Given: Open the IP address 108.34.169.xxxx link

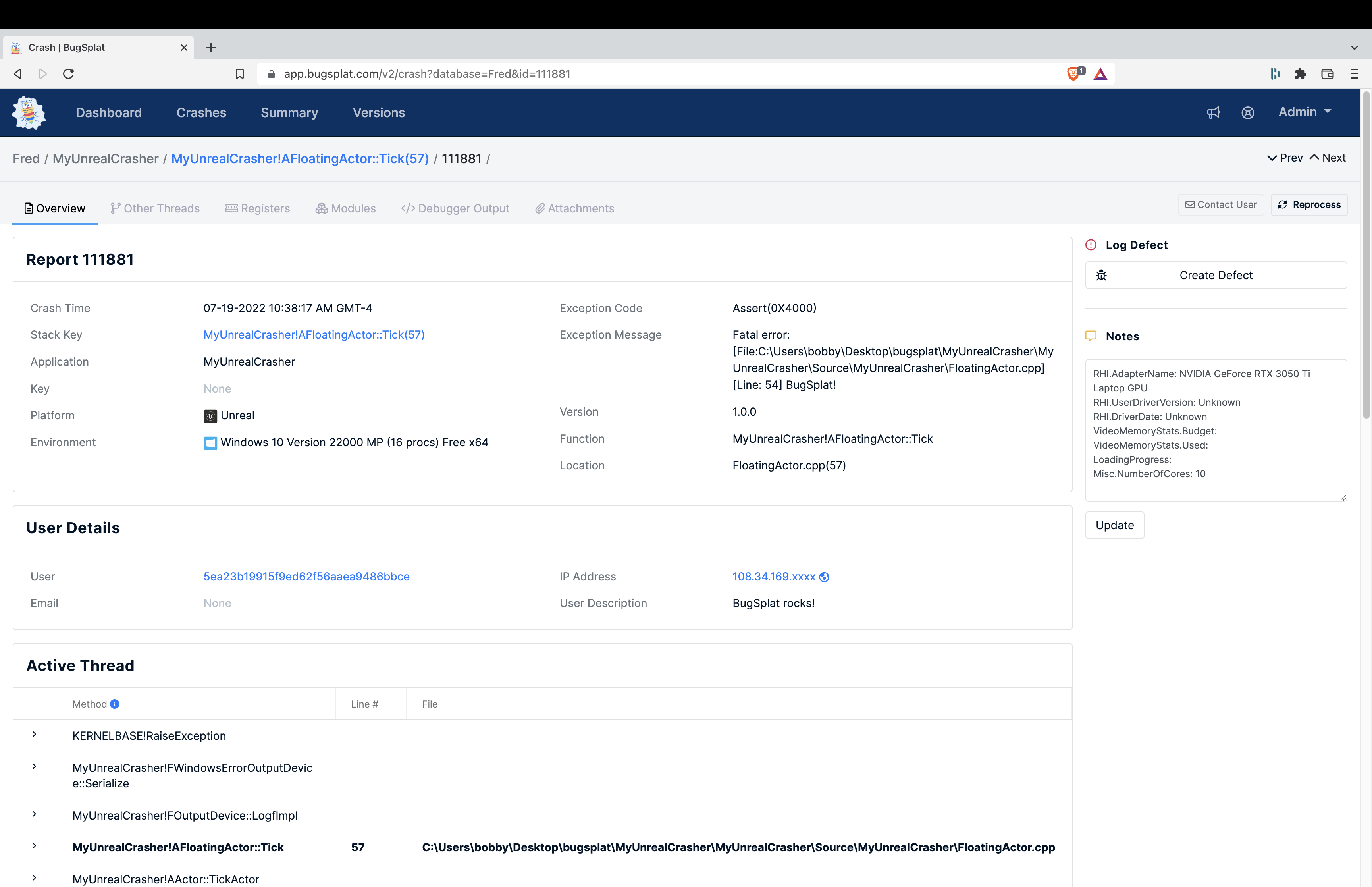Looking at the screenshot, I should coord(774,577).
